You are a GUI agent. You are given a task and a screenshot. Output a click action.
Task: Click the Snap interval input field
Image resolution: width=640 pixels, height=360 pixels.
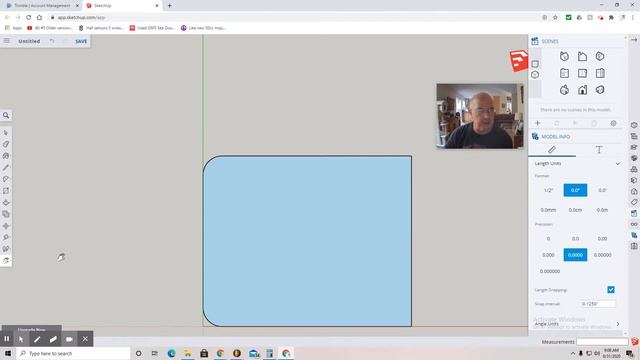pos(598,304)
